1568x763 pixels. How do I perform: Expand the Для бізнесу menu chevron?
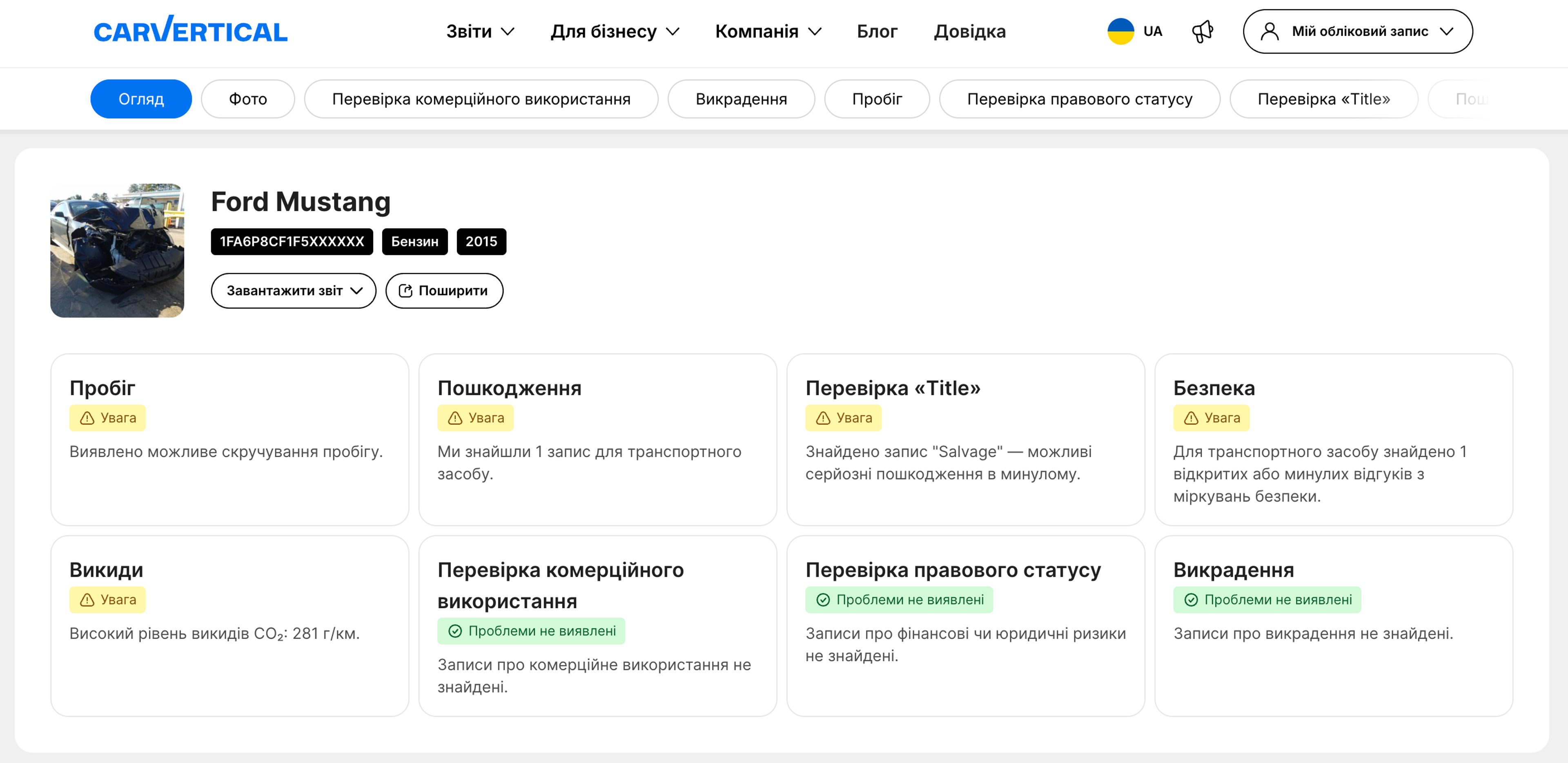[x=673, y=32]
